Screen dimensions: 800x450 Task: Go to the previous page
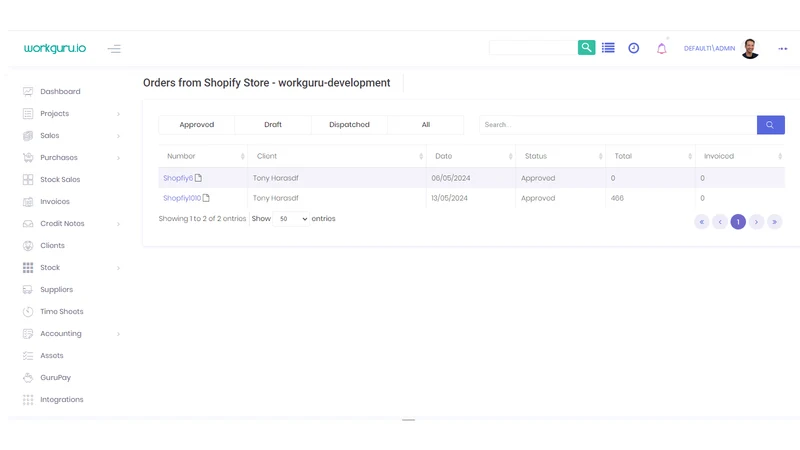(x=720, y=222)
